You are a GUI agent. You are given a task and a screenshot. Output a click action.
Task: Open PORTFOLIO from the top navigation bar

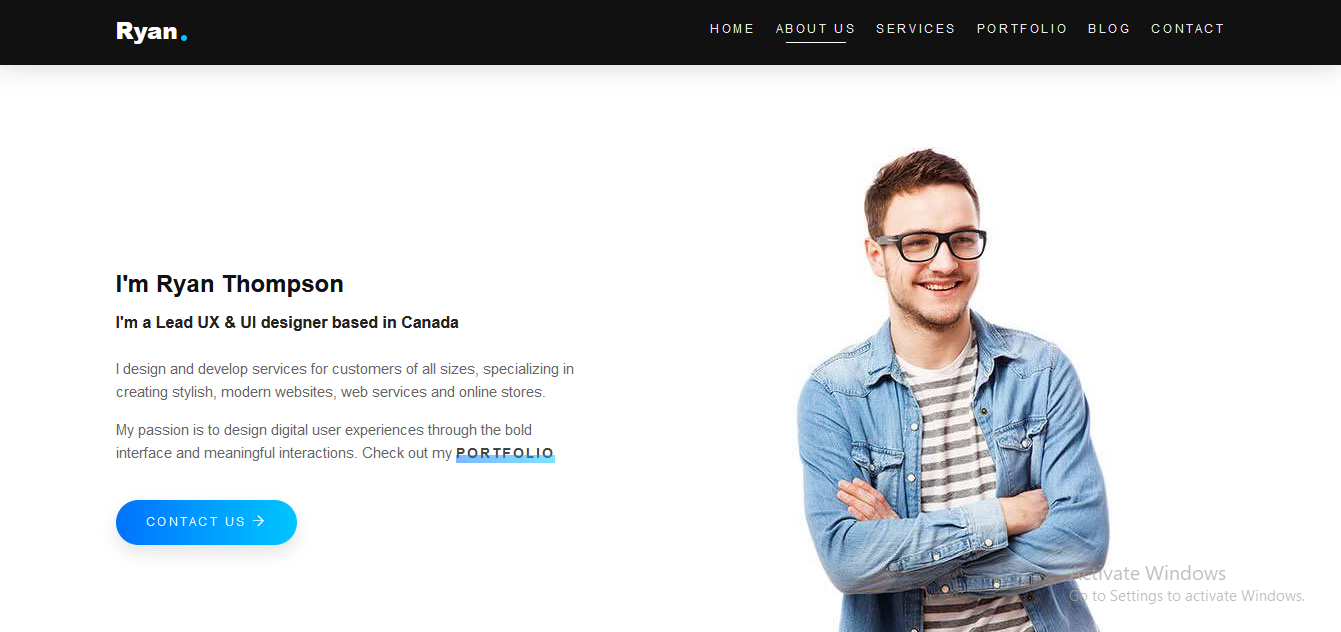point(1022,29)
